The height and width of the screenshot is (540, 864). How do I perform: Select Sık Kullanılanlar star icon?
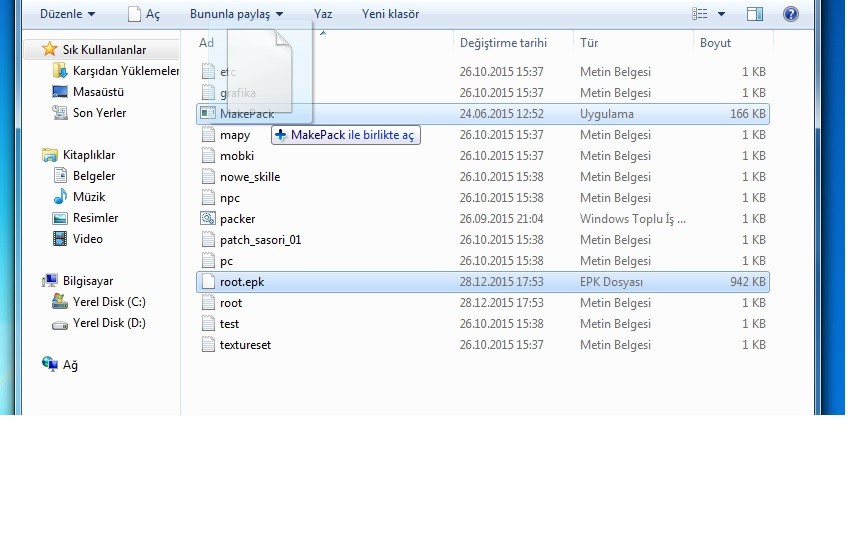tap(50, 49)
